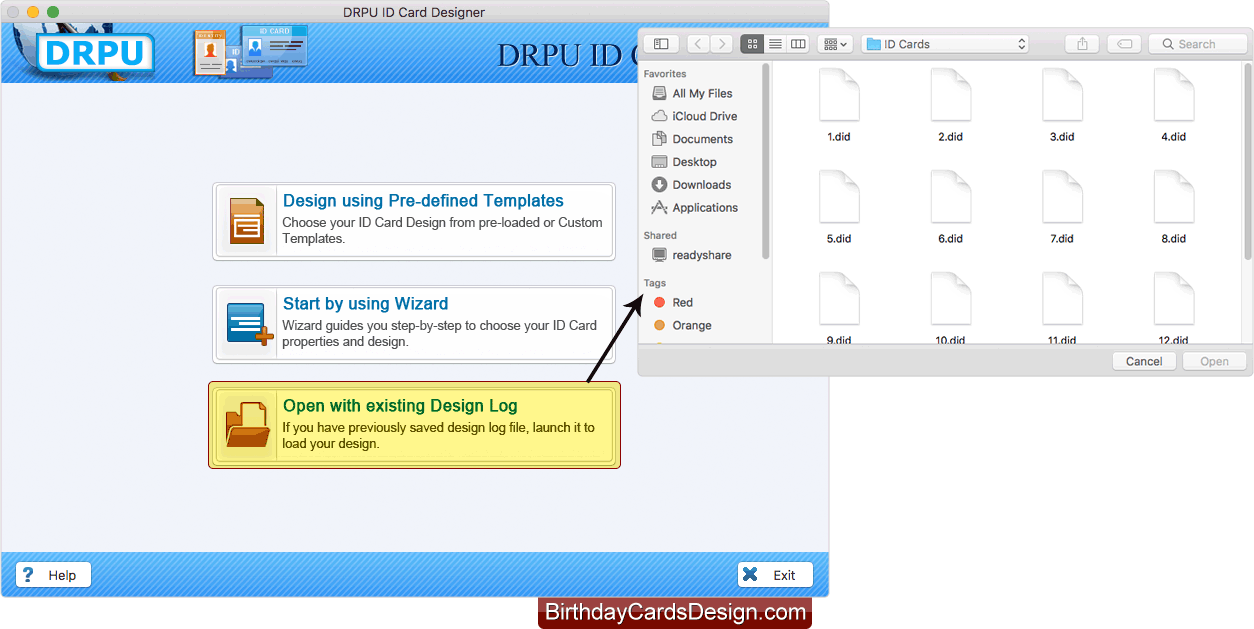Open Help in ID Card Designer

coord(53,575)
